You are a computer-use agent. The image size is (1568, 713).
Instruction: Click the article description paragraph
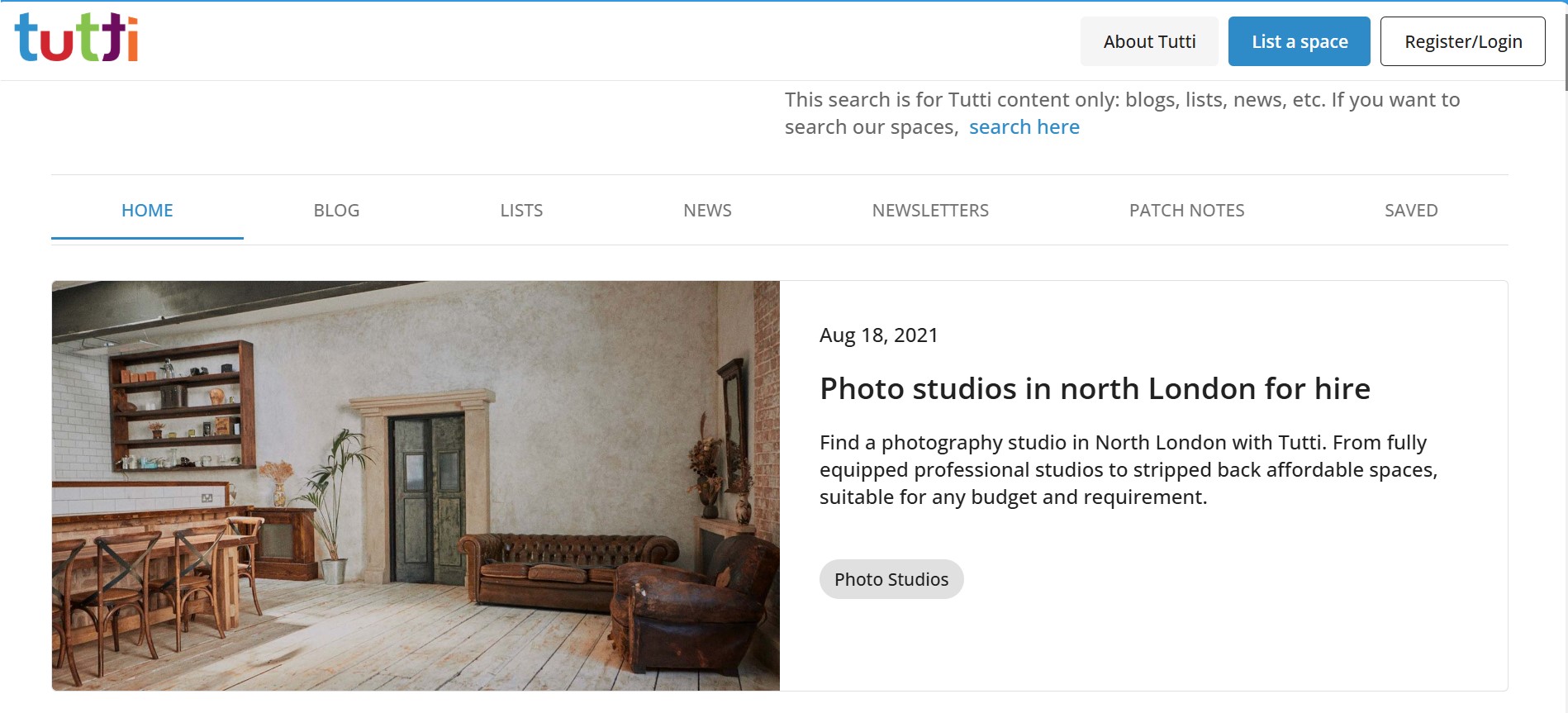click(x=1128, y=470)
